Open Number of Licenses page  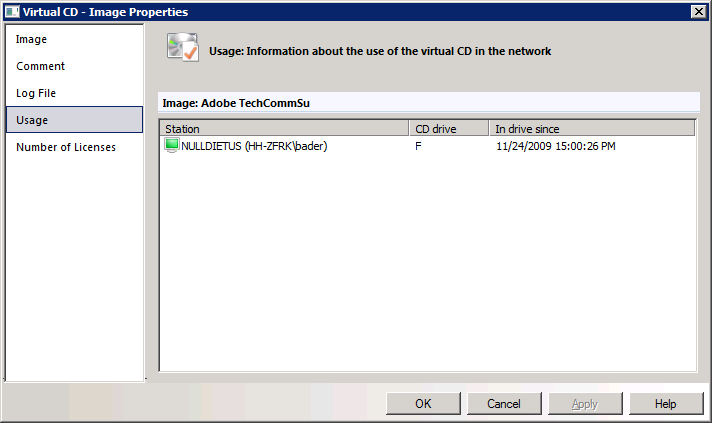point(66,147)
